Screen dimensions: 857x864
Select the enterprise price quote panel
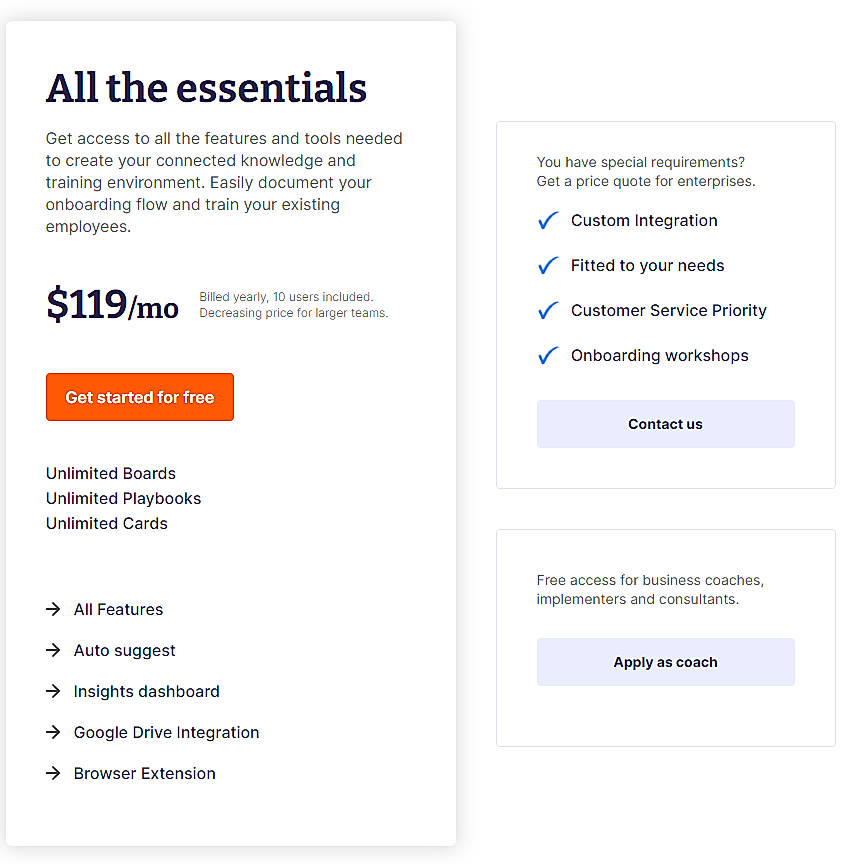pos(666,304)
